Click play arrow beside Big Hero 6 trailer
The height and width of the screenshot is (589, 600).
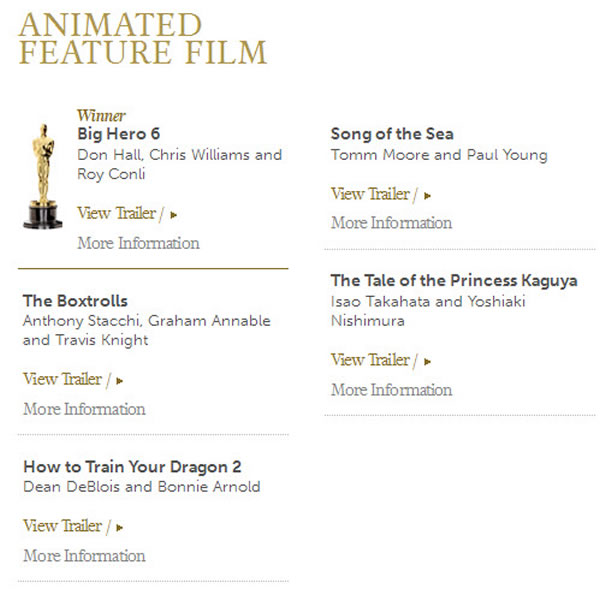click(x=174, y=214)
